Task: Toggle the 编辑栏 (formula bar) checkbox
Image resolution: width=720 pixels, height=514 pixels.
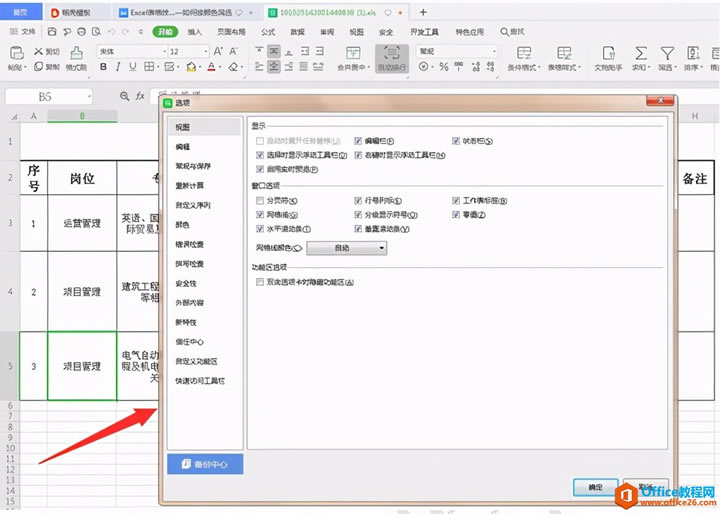Action: tap(358, 141)
